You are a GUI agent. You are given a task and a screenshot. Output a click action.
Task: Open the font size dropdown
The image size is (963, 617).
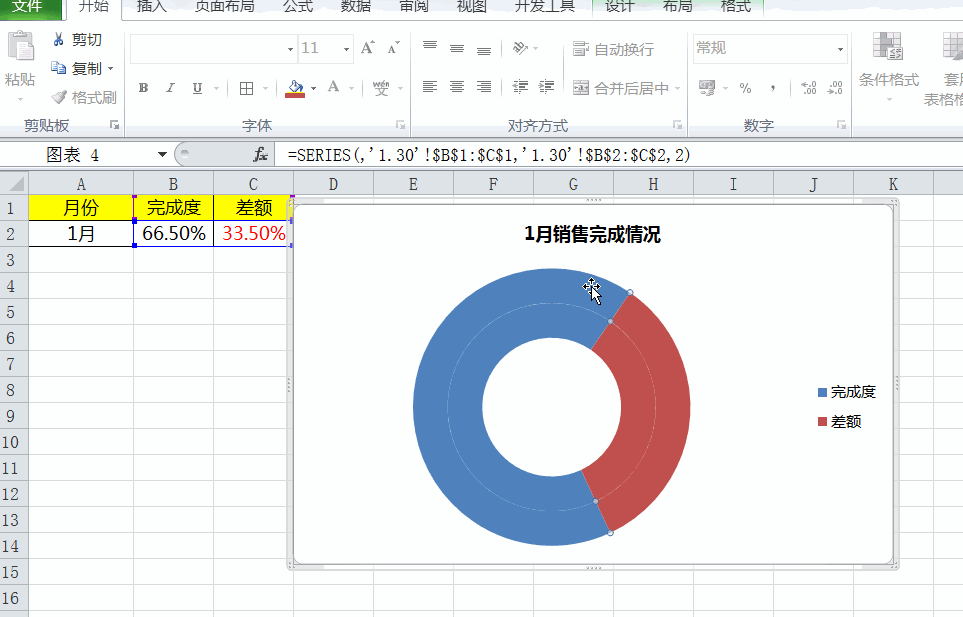tap(346, 49)
